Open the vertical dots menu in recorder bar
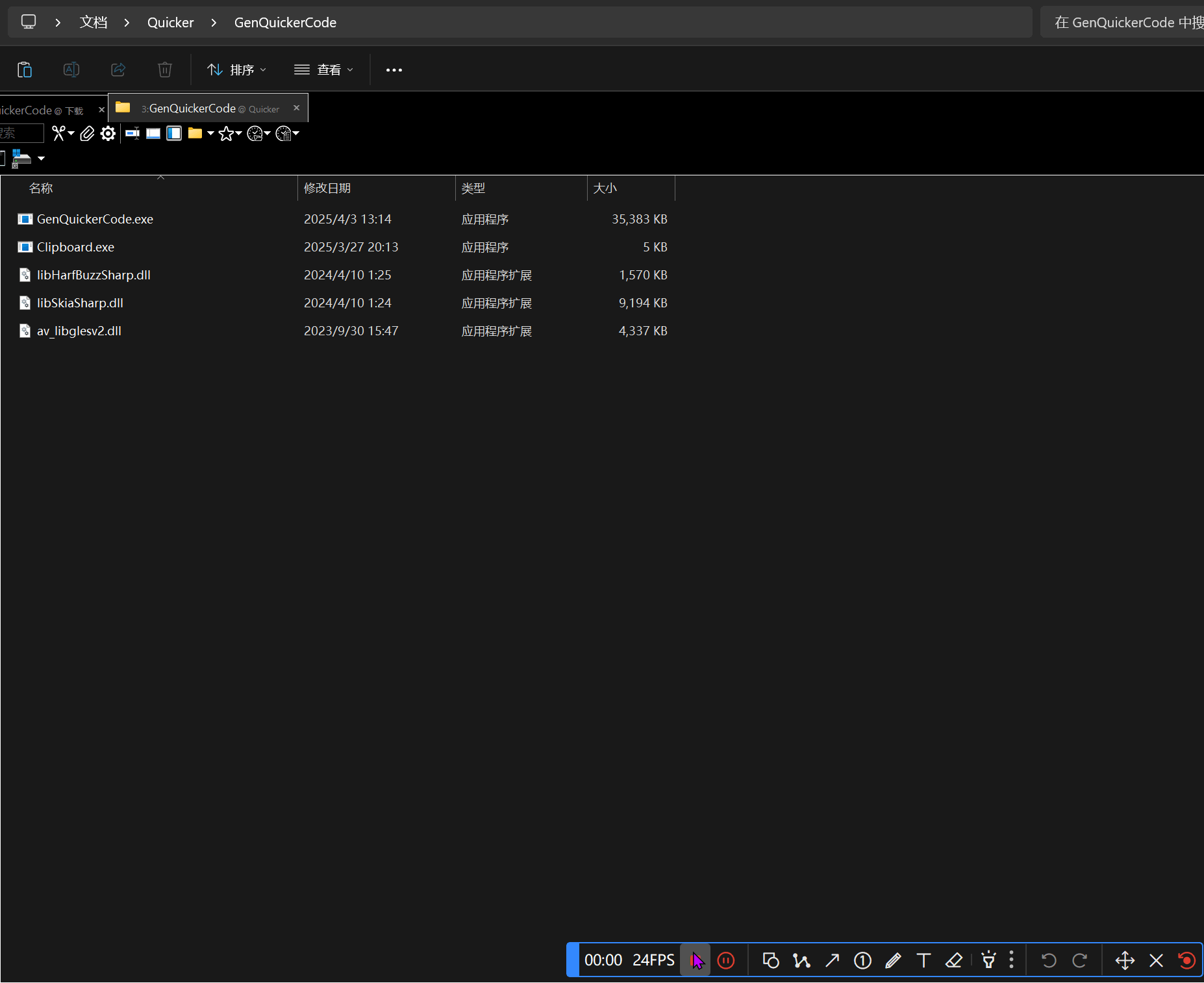1204x983 pixels. tap(1011, 960)
